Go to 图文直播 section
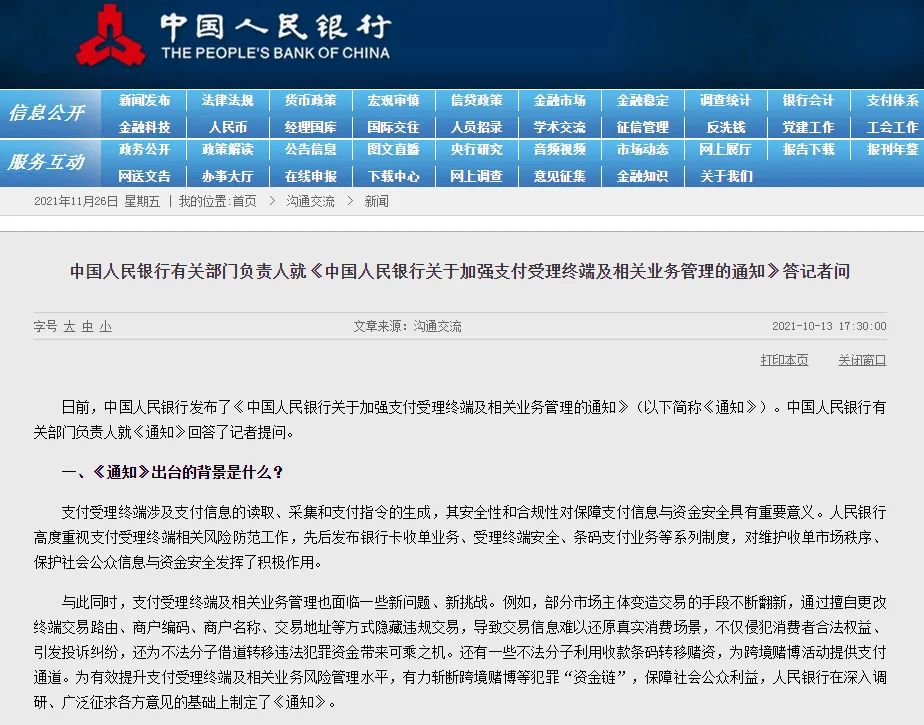 (394, 150)
